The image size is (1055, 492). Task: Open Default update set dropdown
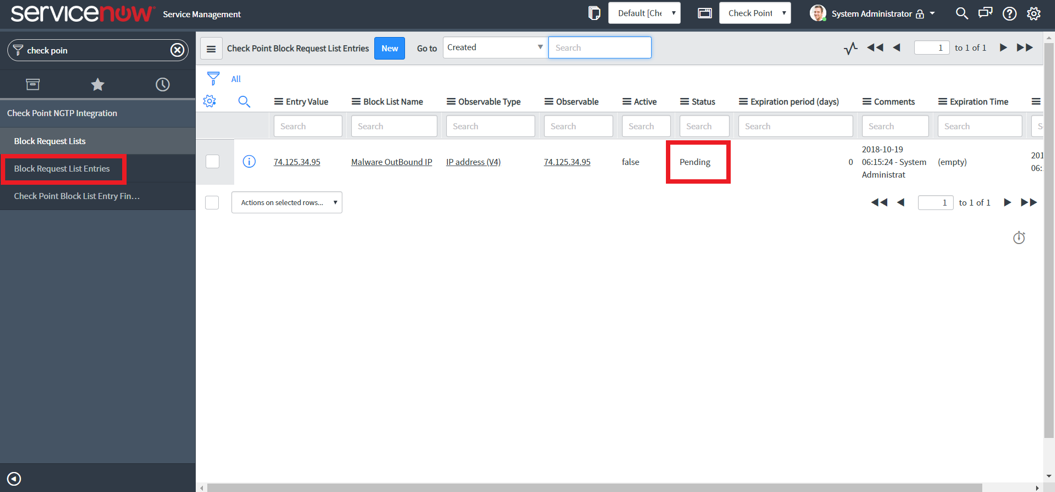pos(645,13)
